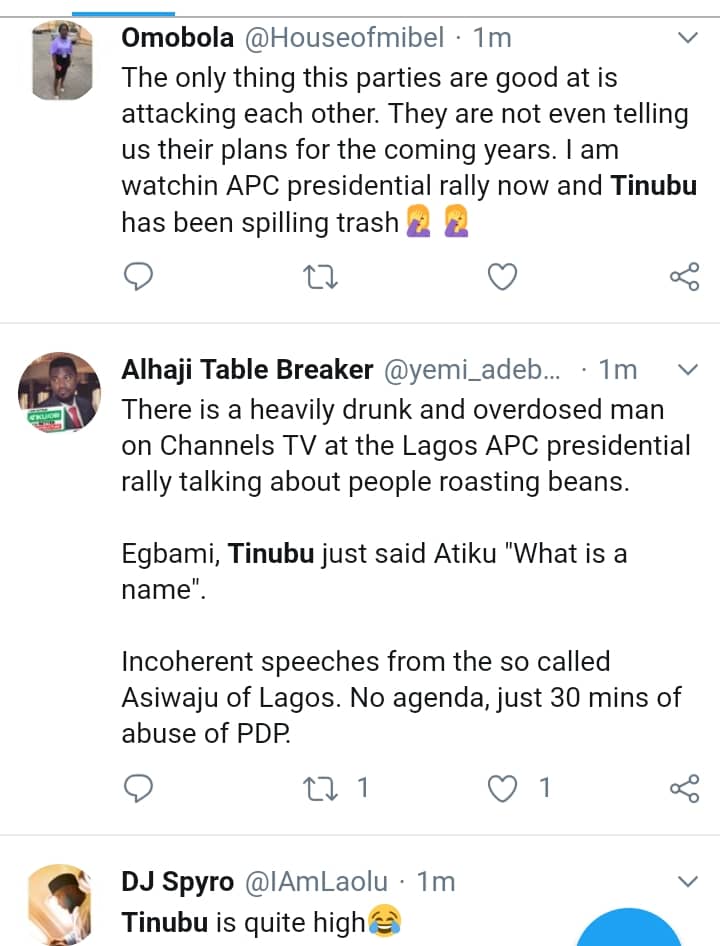
Task: Retweet Omobola's tweet about parties
Action: click(x=318, y=276)
